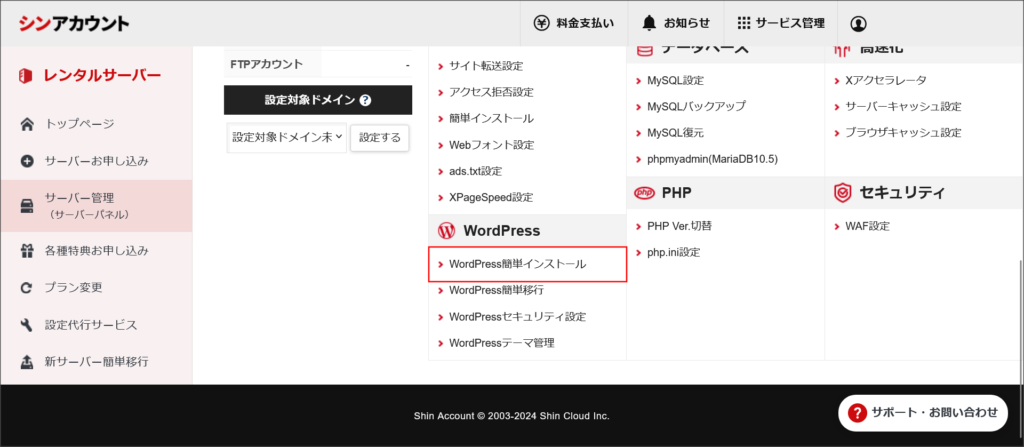The width and height of the screenshot is (1024, 447).
Task: Click the help icon beside 設定対象ドメイン
Action: 365,100
